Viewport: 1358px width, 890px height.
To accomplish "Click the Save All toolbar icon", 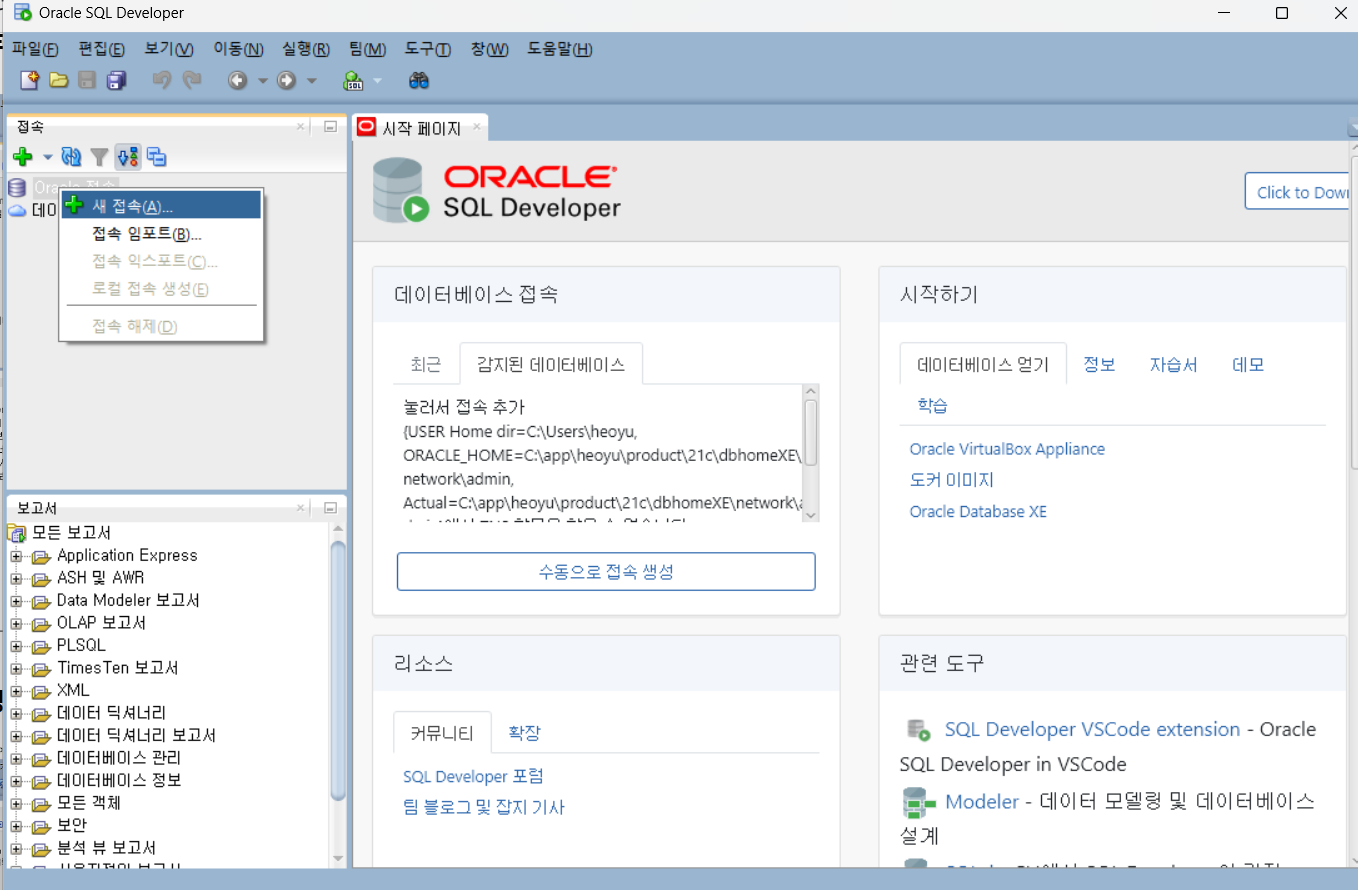I will 117,80.
